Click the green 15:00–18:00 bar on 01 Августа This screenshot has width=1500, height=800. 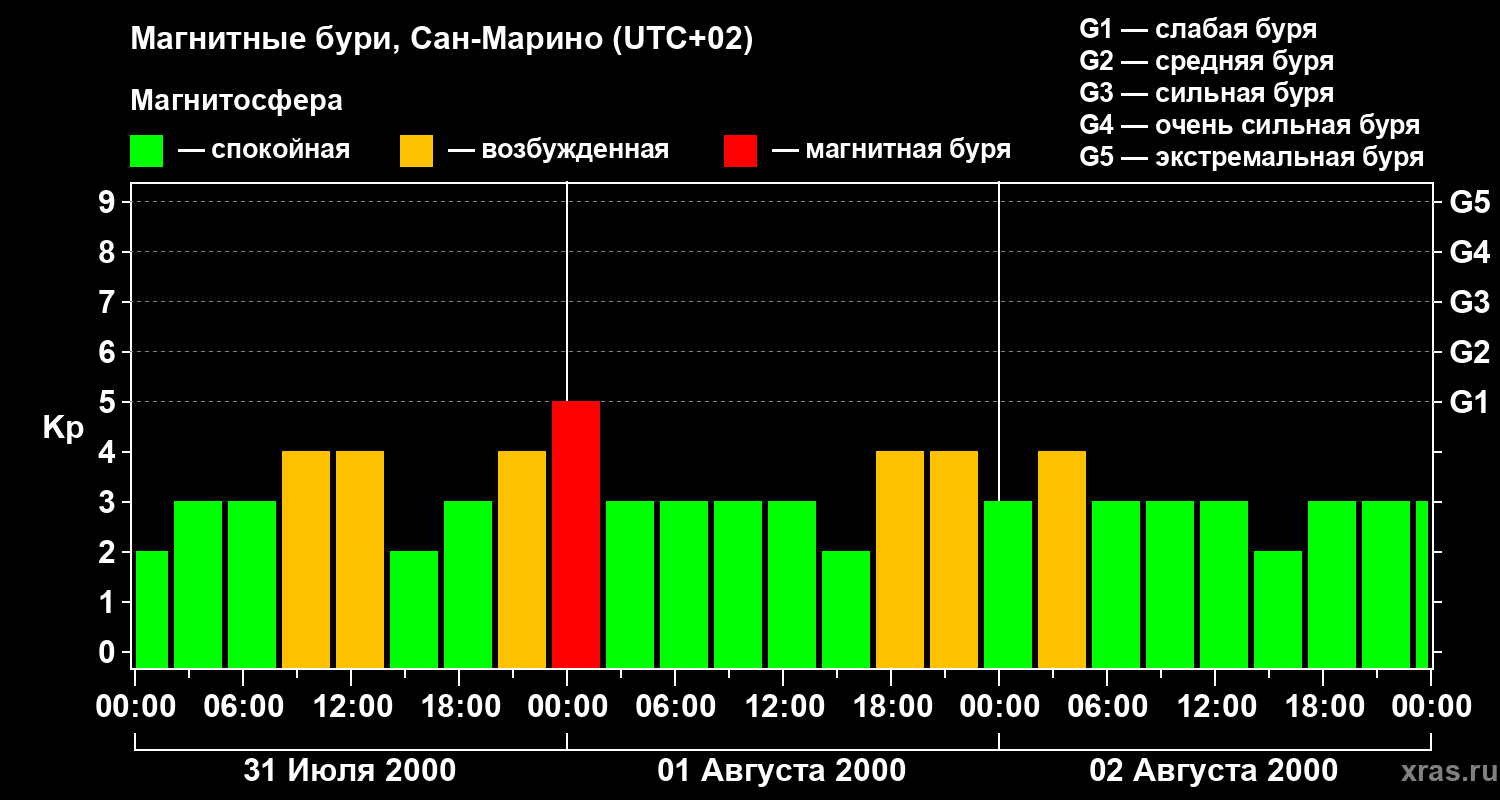846,610
